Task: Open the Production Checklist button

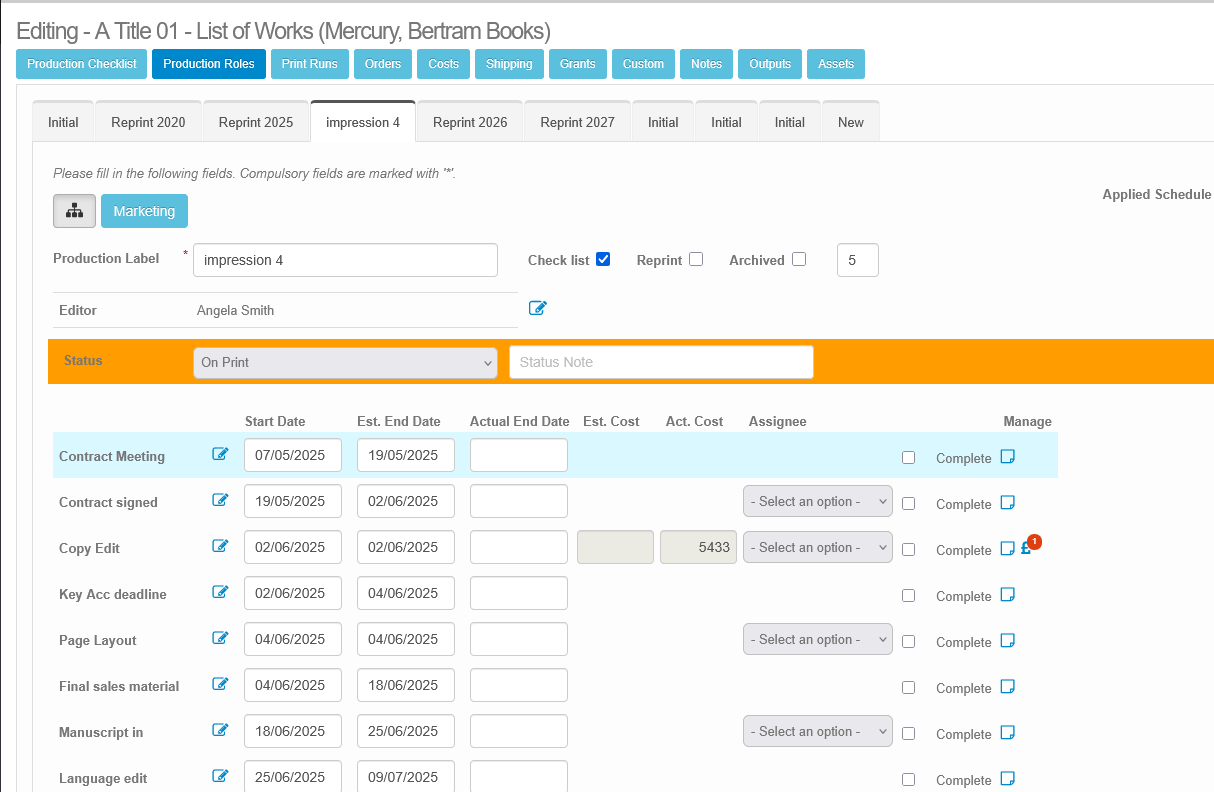Action: 82,64
